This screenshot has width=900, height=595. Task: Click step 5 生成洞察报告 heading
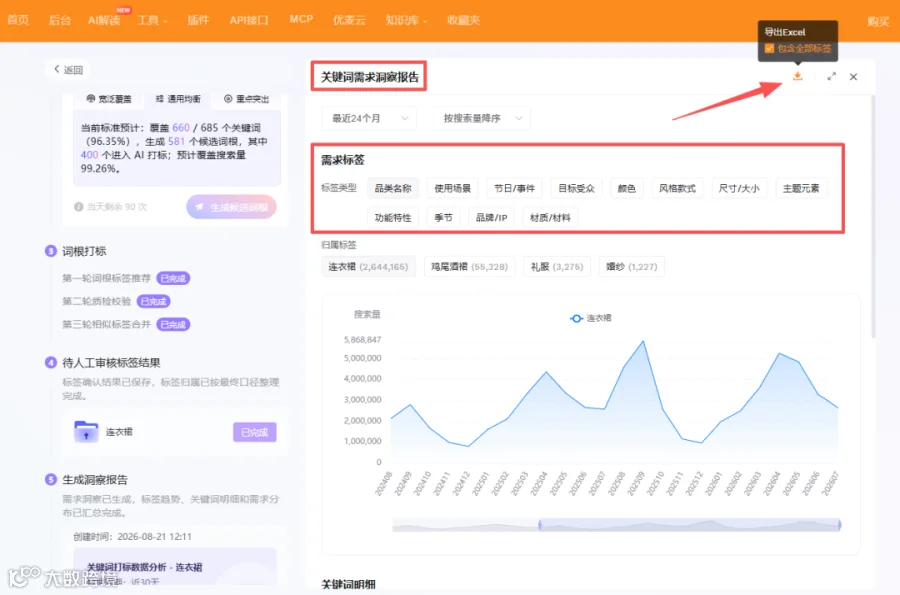point(95,480)
